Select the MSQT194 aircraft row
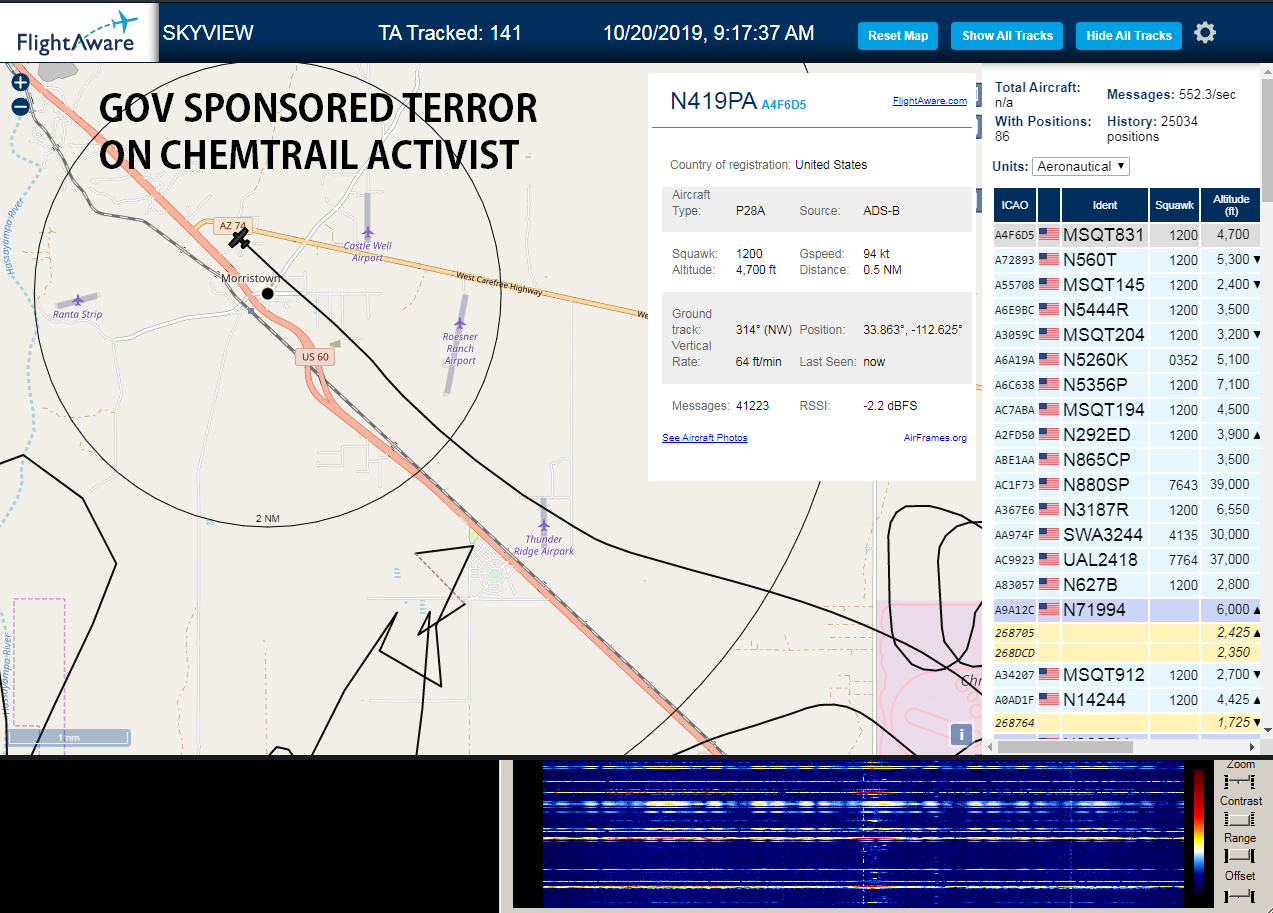 click(x=1127, y=410)
